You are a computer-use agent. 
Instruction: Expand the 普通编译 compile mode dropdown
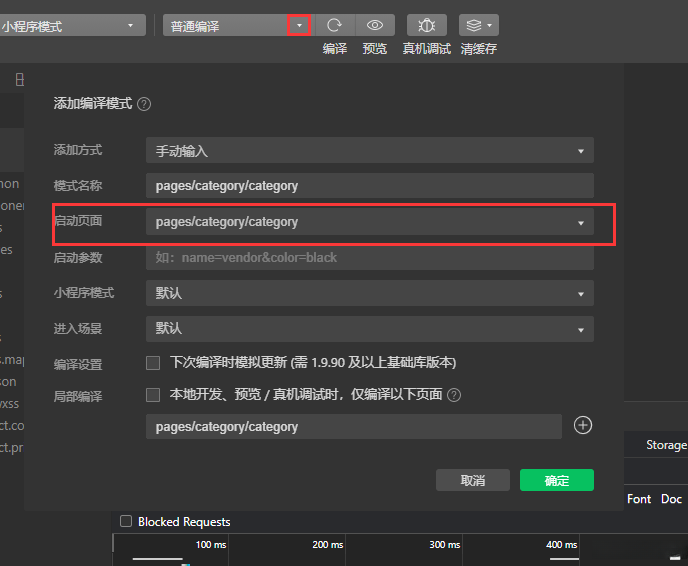pos(299,25)
